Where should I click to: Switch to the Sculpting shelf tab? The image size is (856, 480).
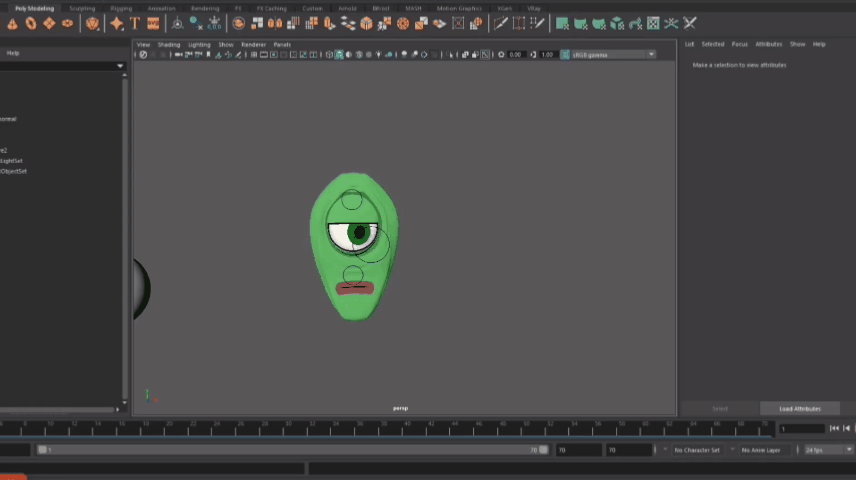[82, 8]
